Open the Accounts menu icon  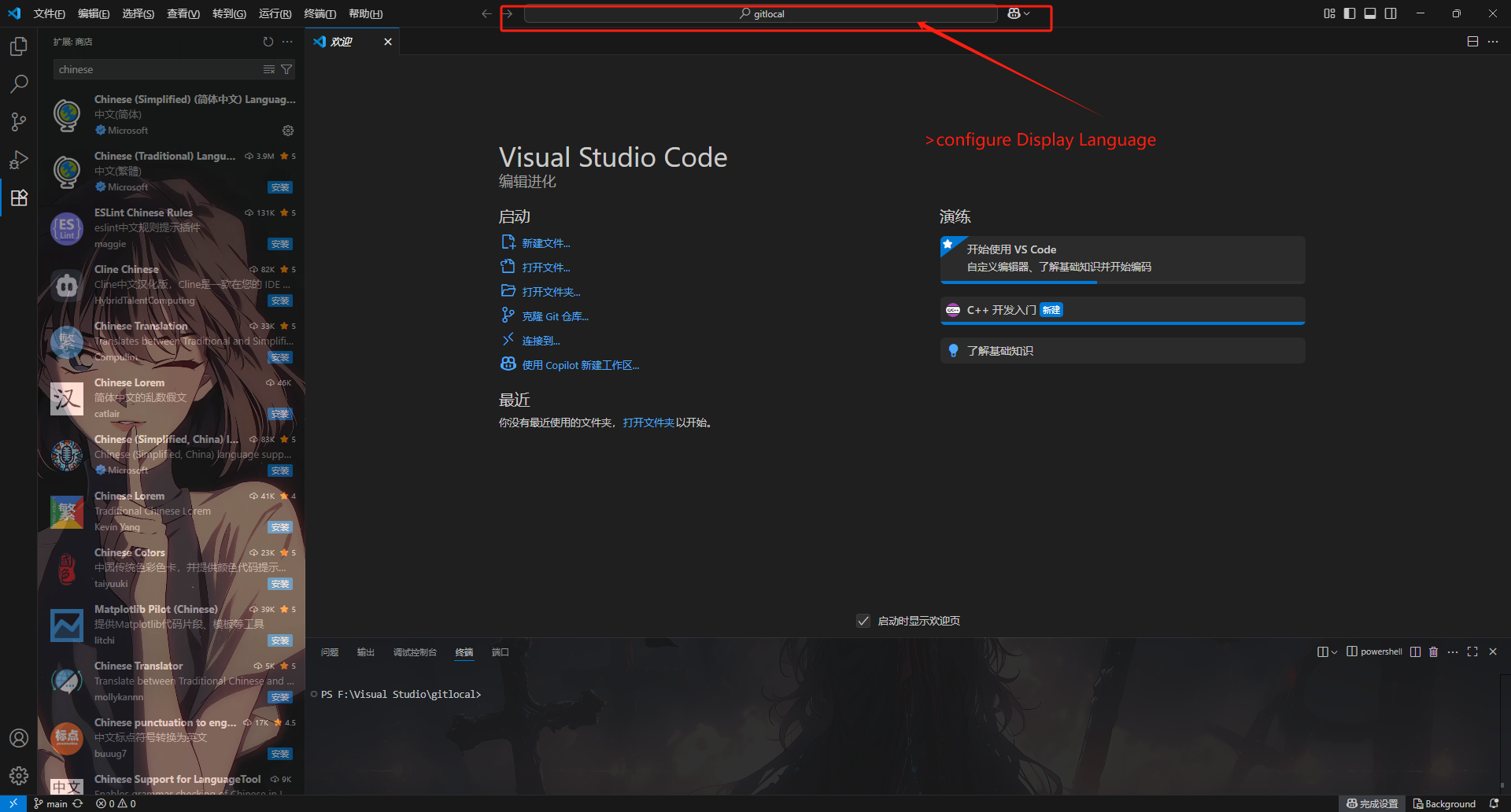tap(19, 738)
